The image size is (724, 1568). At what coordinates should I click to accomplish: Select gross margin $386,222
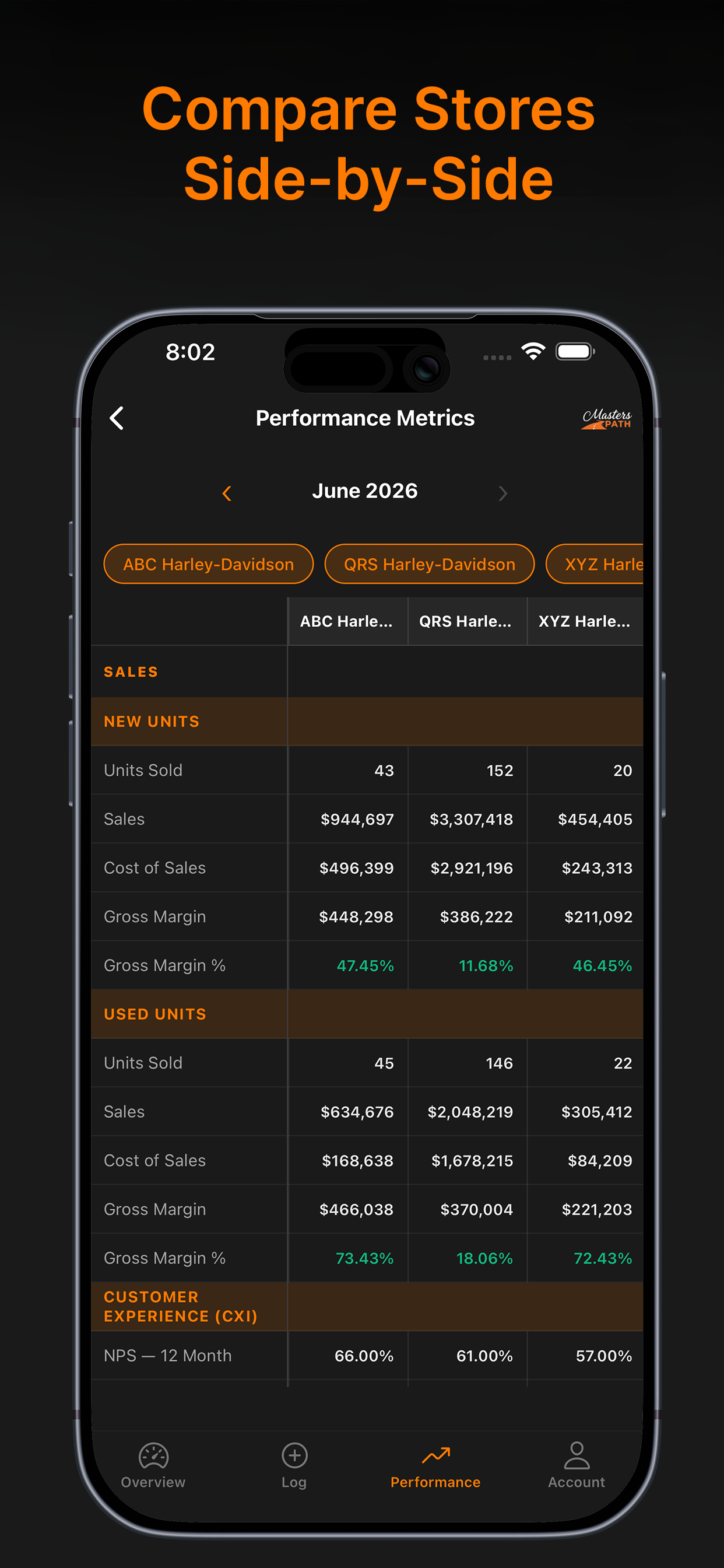pos(476,916)
